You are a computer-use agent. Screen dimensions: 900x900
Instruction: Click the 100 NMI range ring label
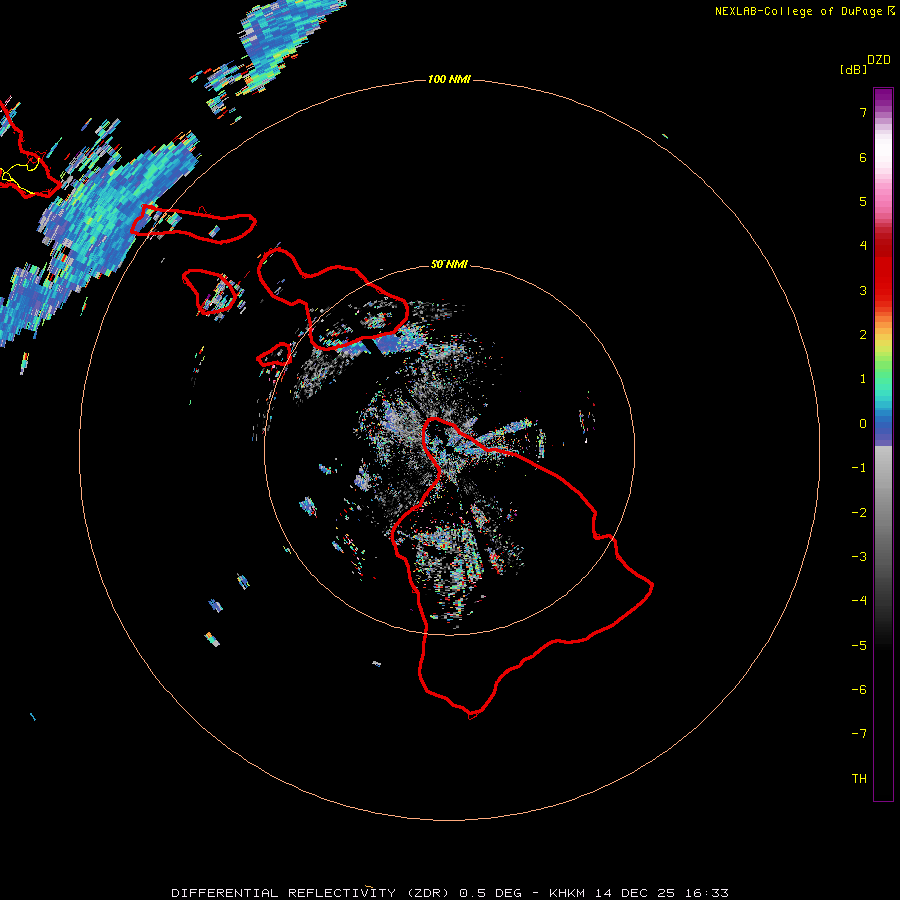[x=449, y=79]
